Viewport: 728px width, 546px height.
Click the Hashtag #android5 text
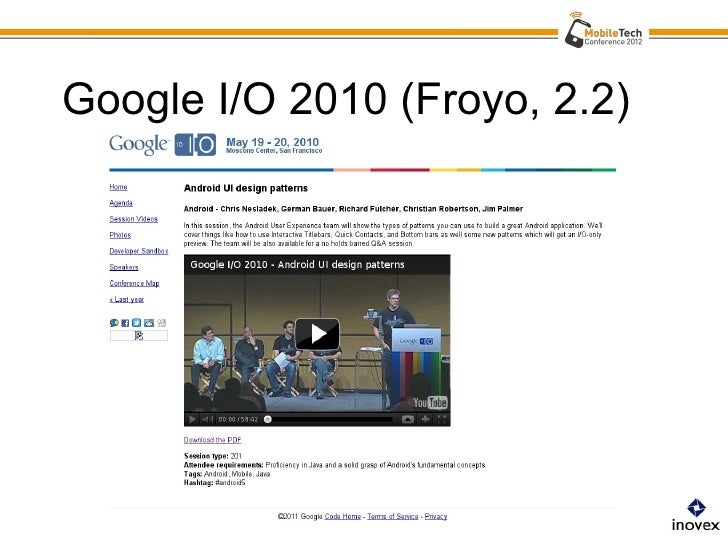tap(214, 483)
